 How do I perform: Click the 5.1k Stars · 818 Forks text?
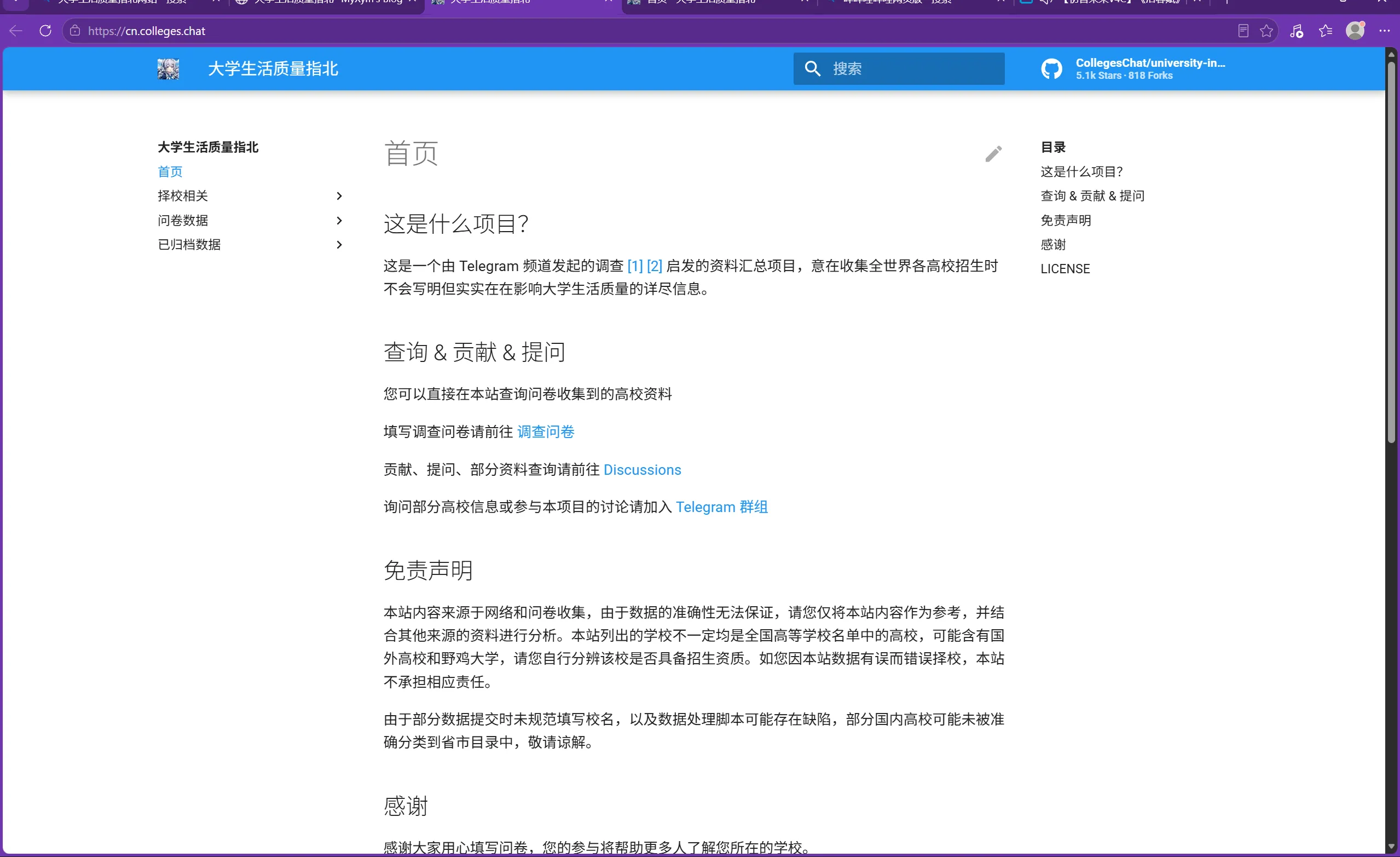[1124, 76]
